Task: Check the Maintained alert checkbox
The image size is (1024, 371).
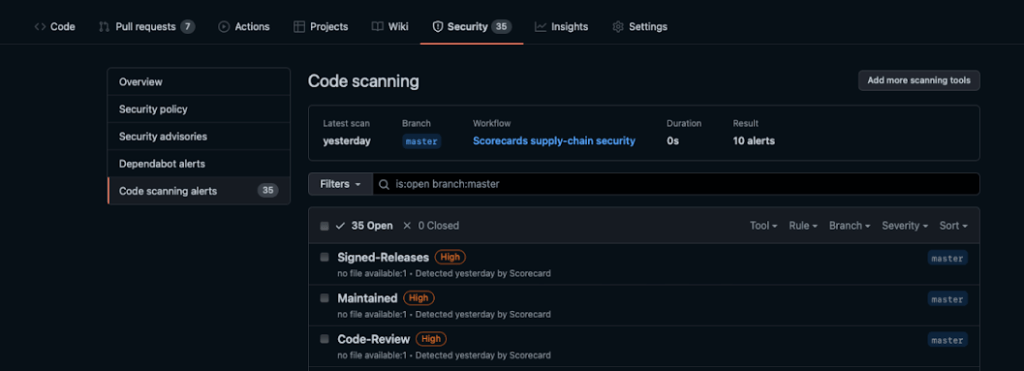Action: coord(325,298)
